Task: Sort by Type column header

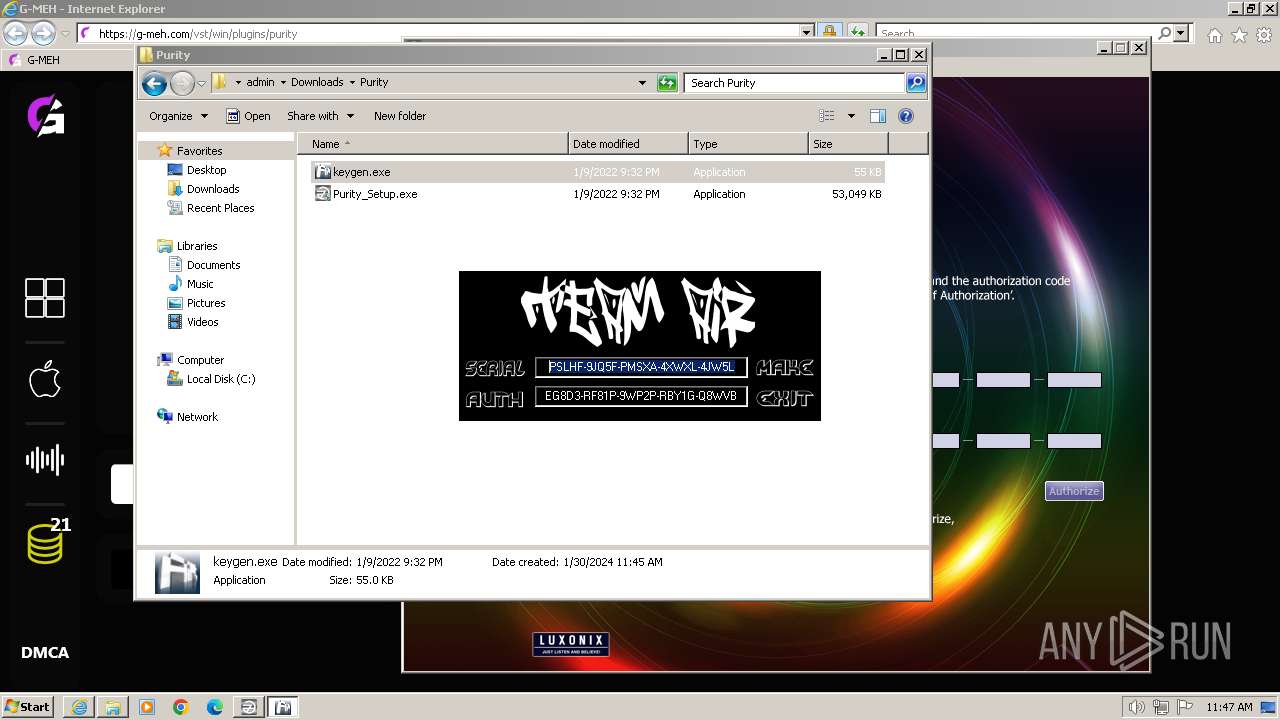Action: (x=748, y=144)
